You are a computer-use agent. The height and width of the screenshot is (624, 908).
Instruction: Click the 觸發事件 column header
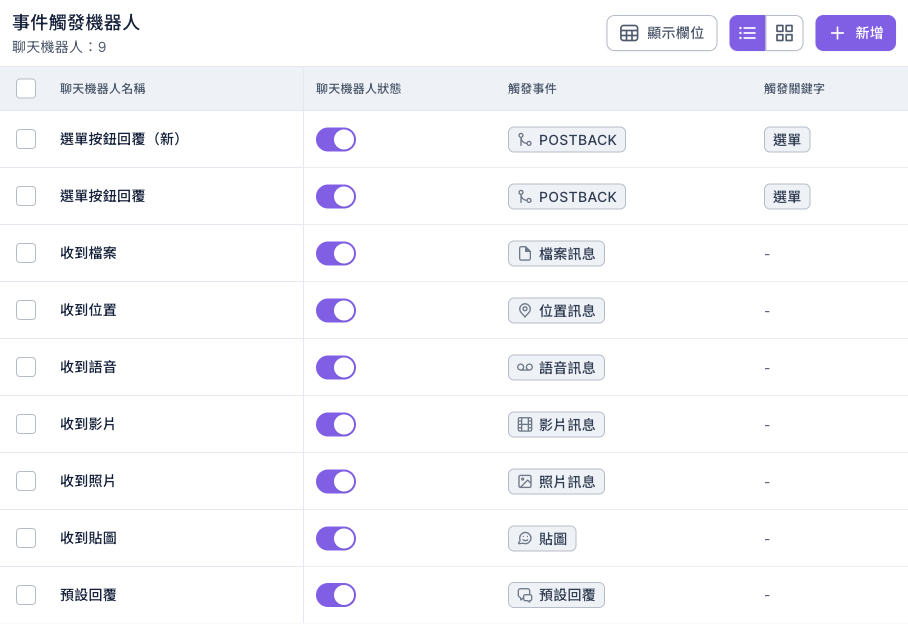tap(532, 89)
